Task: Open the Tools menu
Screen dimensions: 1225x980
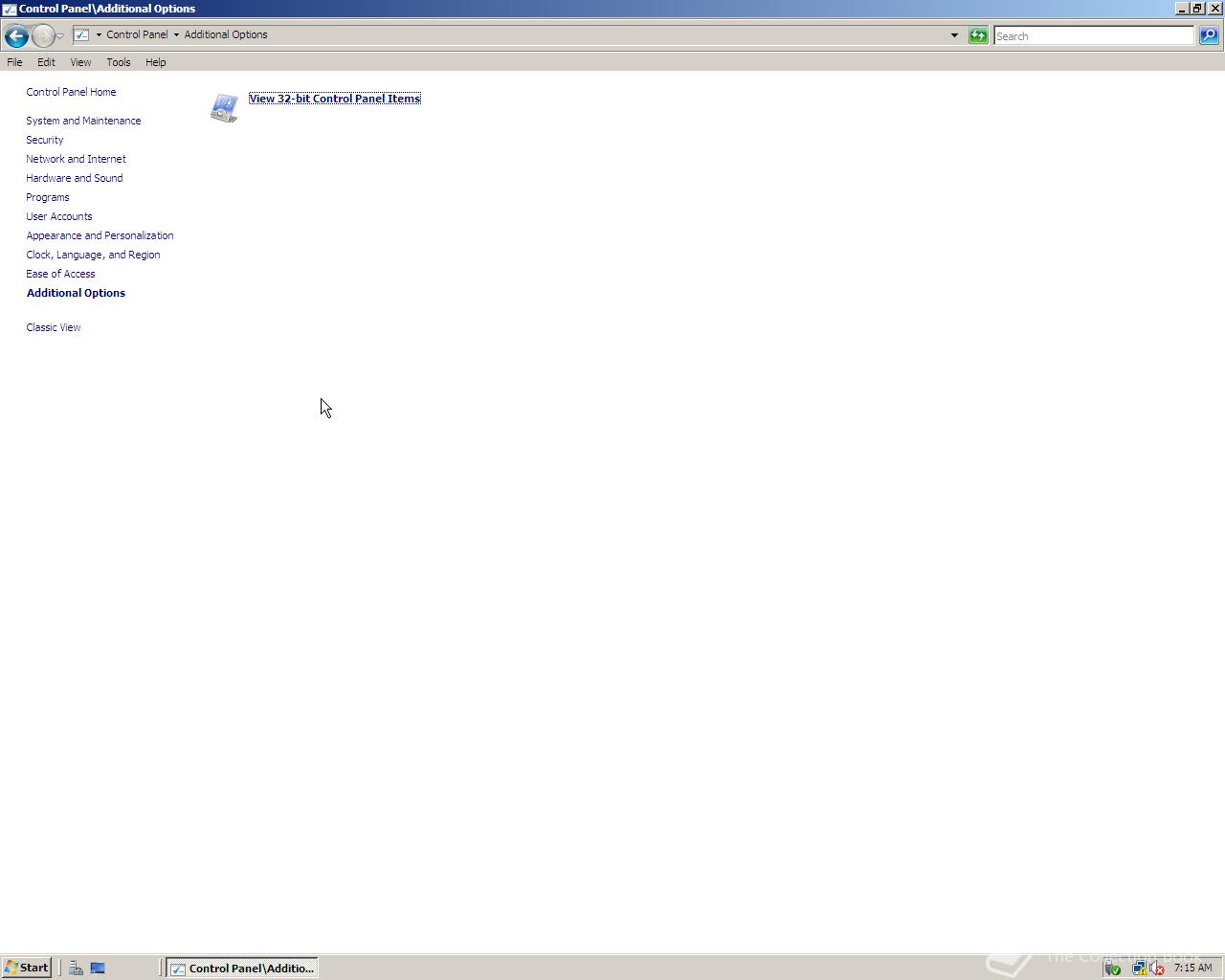Action: [x=119, y=62]
